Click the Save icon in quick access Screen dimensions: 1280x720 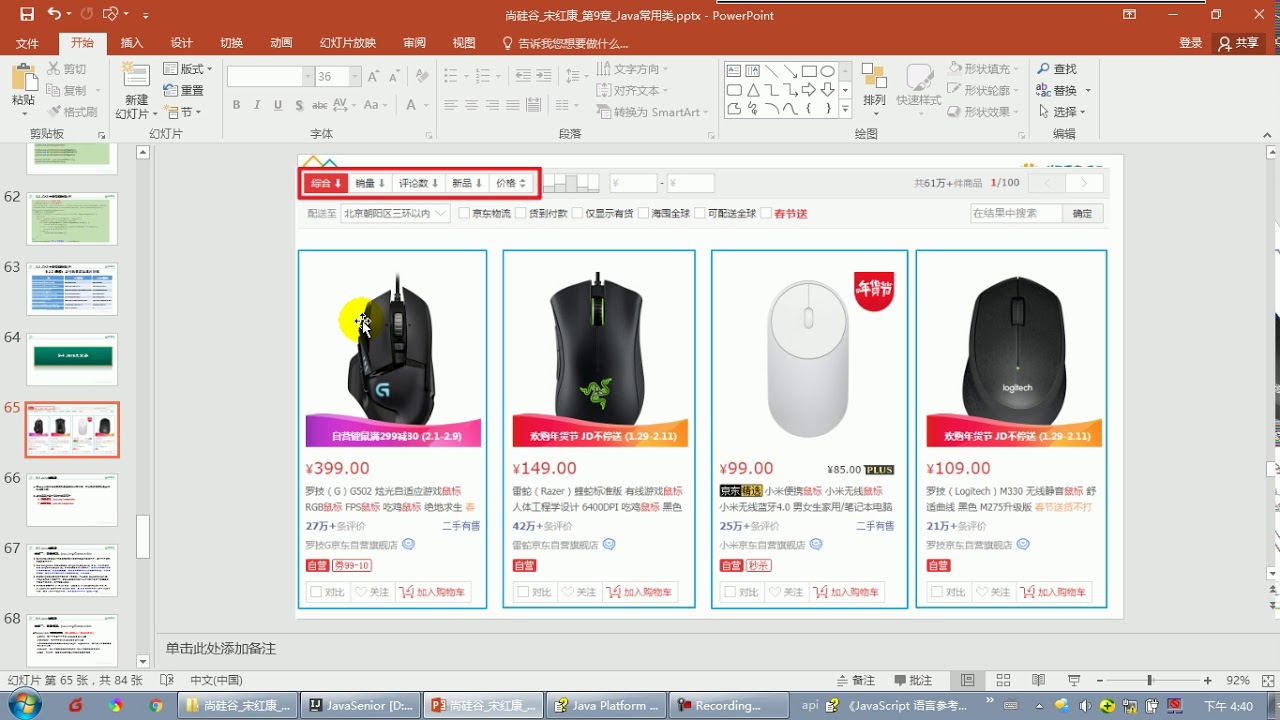click(x=27, y=14)
